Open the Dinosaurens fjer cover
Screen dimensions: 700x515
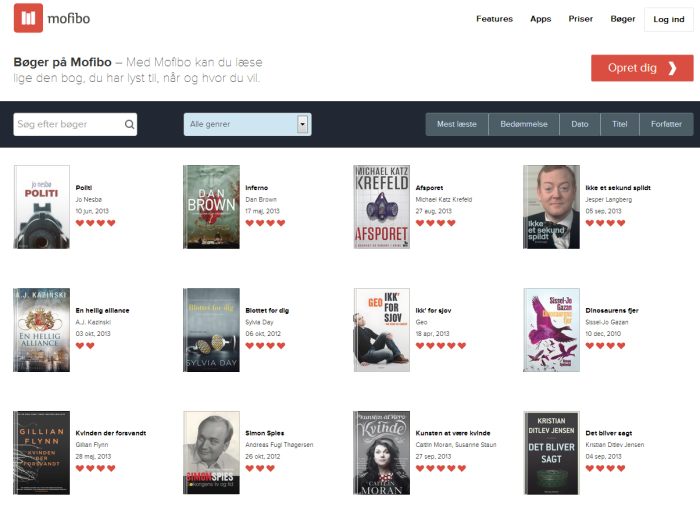pos(551,330)
